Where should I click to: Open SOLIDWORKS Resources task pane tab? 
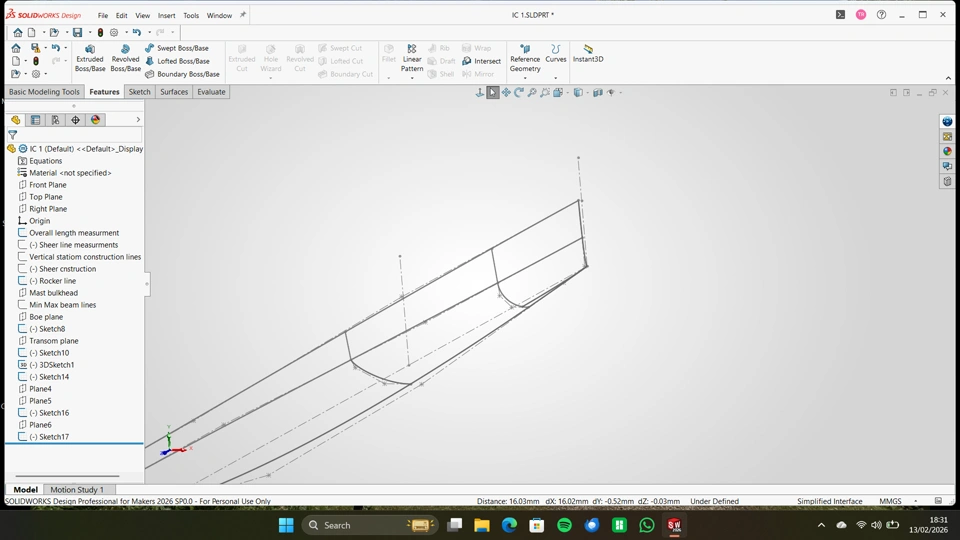[x=947, y=121]
